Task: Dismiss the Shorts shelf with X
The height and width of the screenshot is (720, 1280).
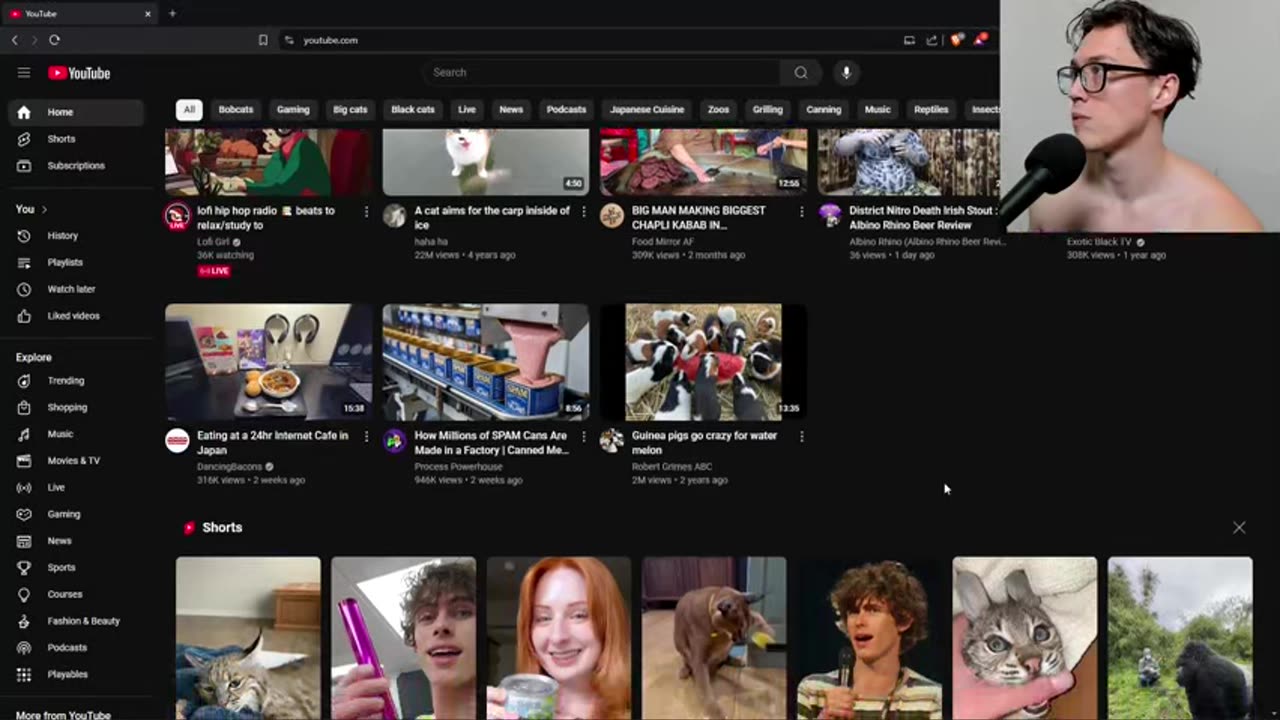Action: 1239,527
